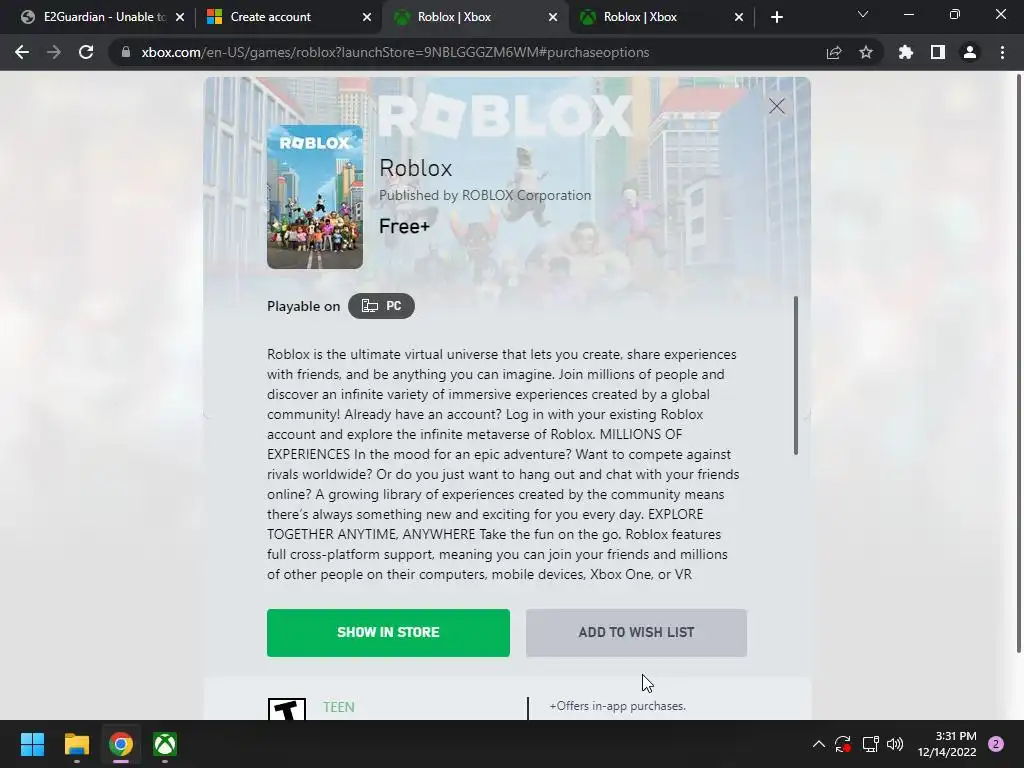Toggle the browser side panel
This screenshot has width=1024, height=768.
pos(938,52)
